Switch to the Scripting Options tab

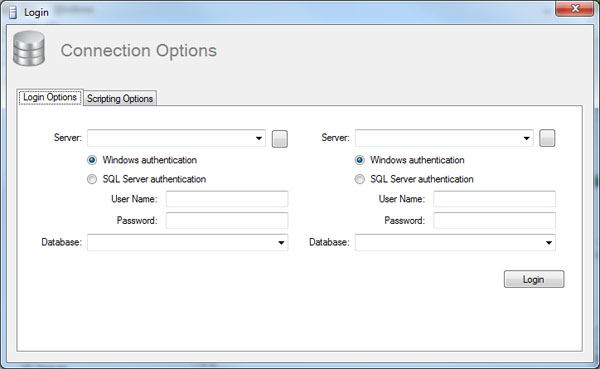[x=120, y=98]
